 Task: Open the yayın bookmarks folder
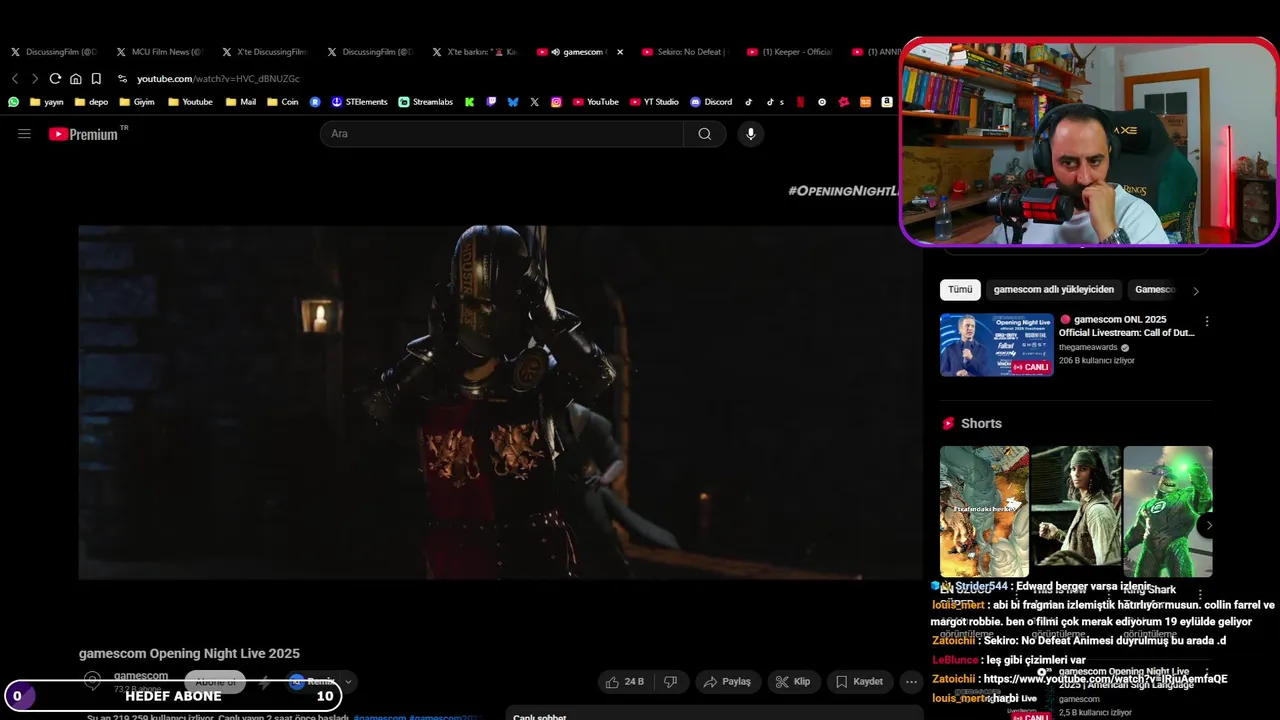point(47,102)
